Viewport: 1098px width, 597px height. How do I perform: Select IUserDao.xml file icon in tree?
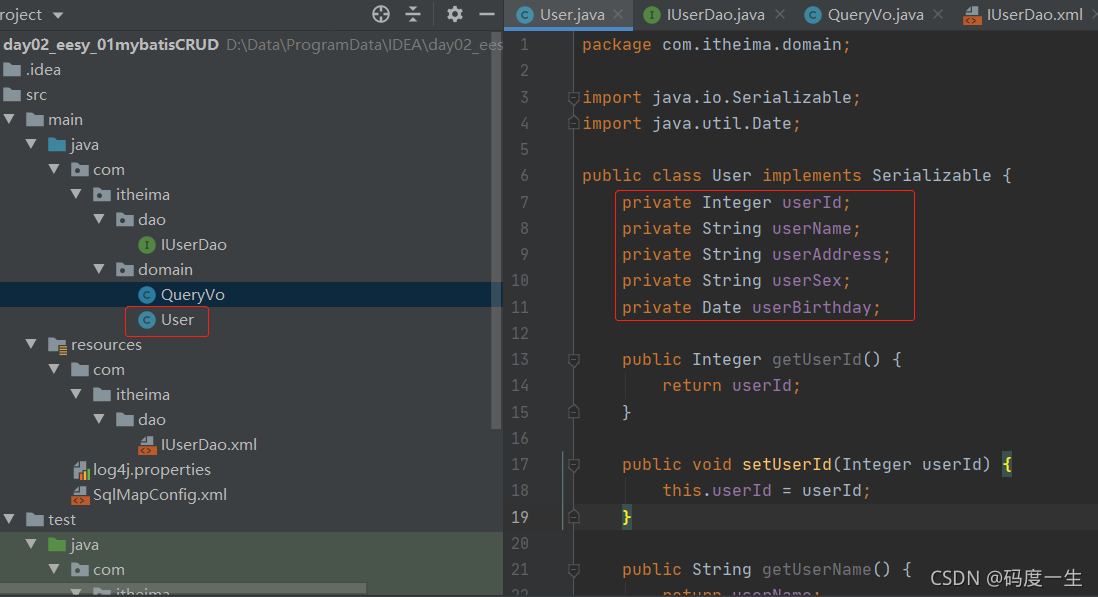[x=147, y=445]
